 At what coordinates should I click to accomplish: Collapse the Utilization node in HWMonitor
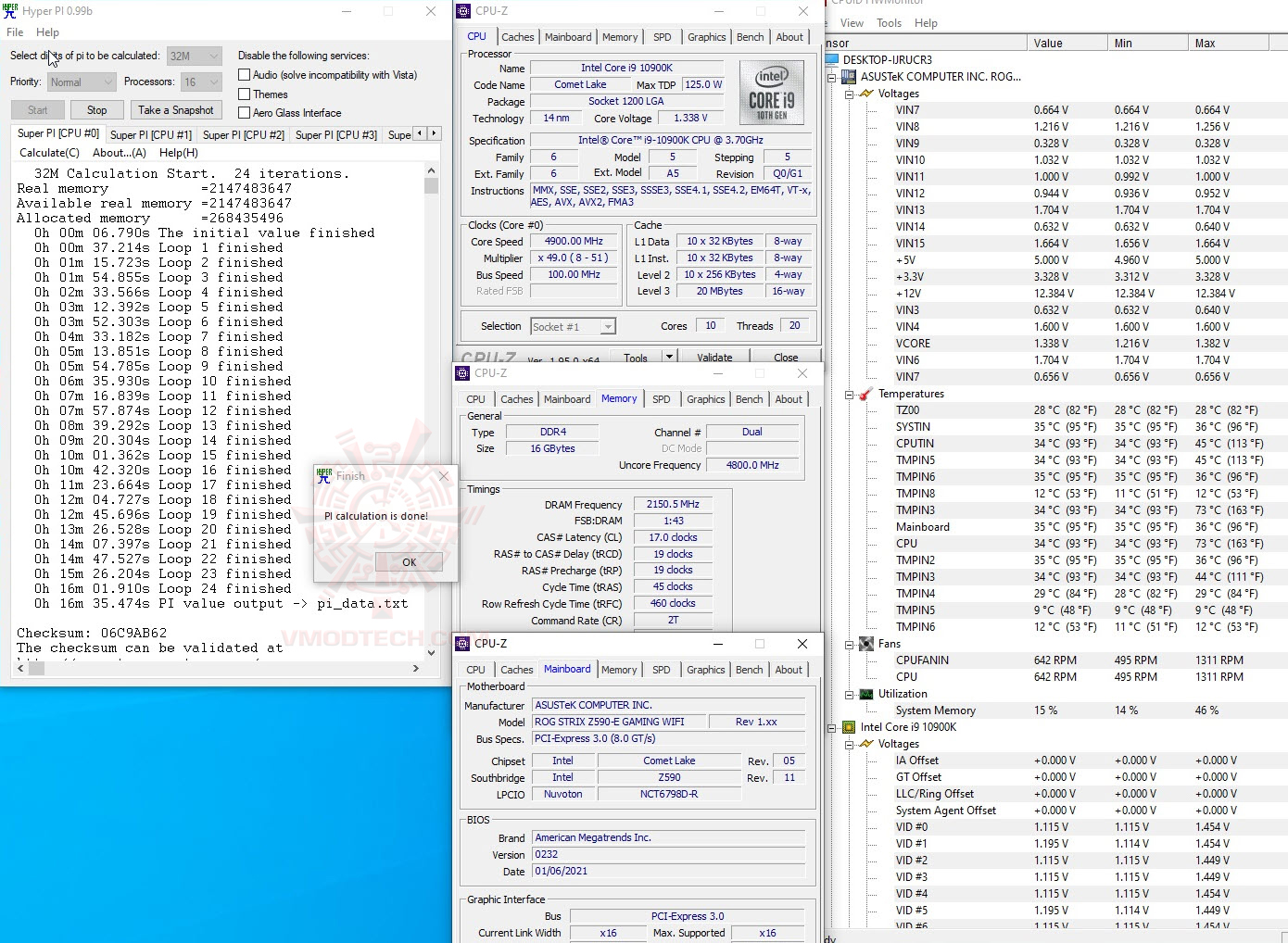[849, 694]
